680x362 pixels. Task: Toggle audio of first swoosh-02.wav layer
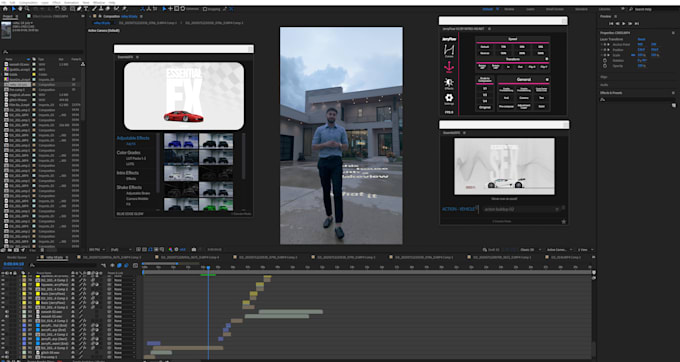(x=7, y=312)
